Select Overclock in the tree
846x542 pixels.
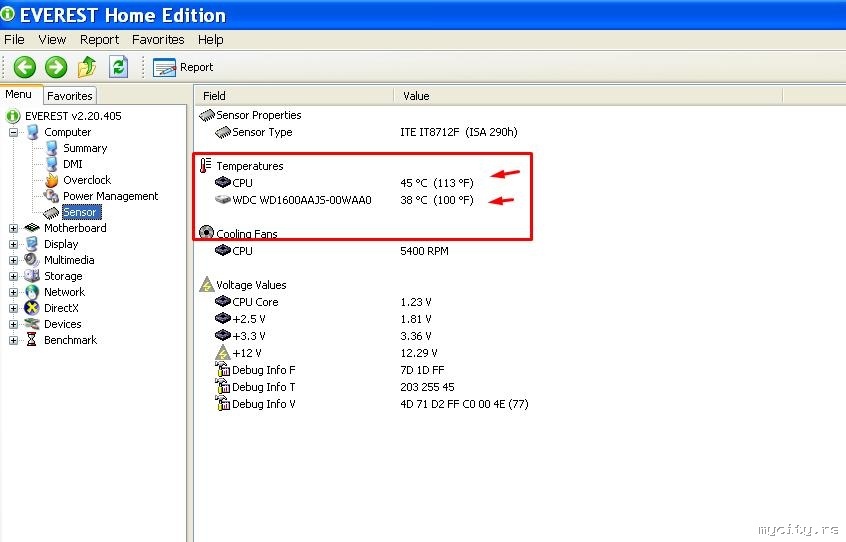click(x=87, y=180)
